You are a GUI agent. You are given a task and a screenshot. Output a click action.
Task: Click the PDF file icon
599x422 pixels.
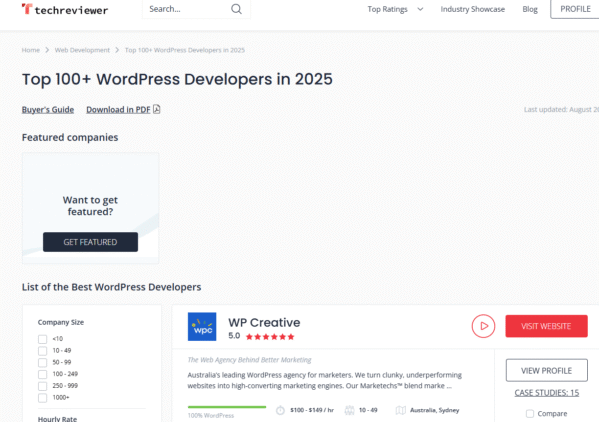pos(157,109)
